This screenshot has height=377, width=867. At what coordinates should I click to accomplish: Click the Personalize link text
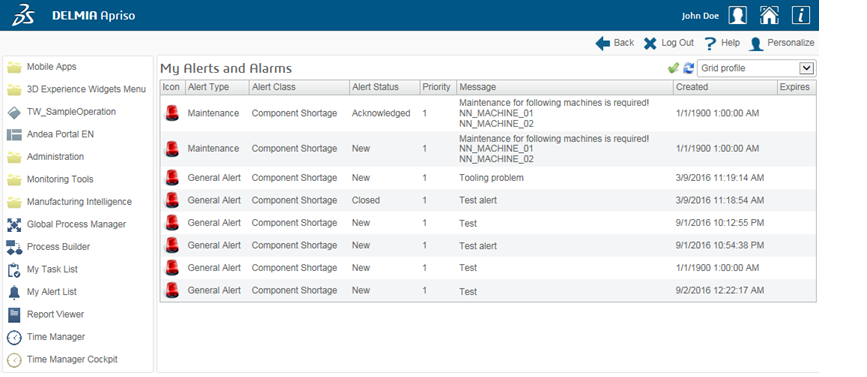[x=791, y=43]
